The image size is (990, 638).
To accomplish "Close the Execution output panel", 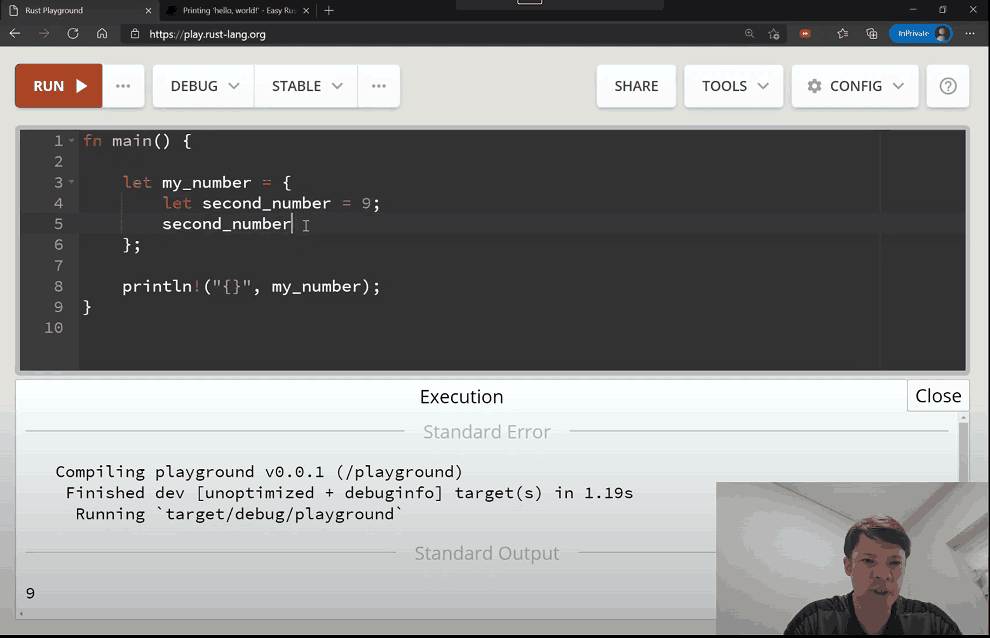I will [x=937, y=396].
